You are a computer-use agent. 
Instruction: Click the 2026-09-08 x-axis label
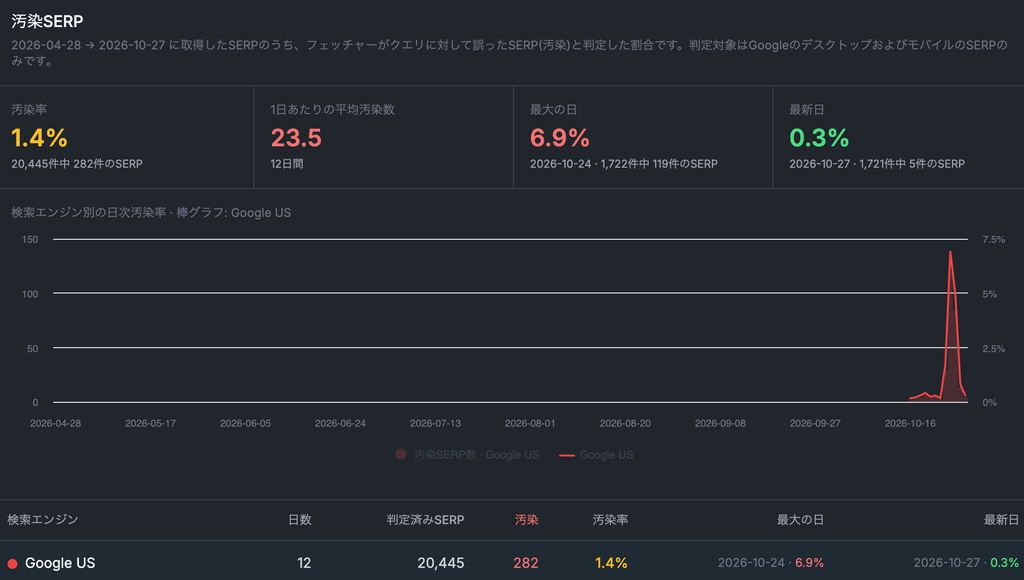(x=720, y=423)
